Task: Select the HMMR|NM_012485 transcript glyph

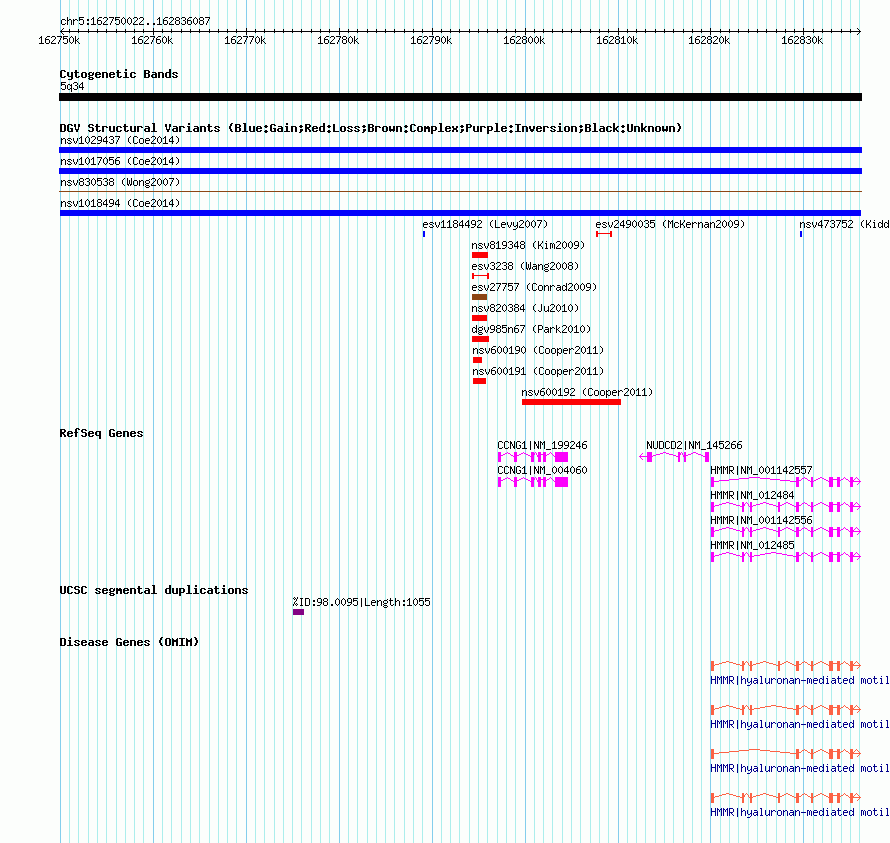Action: [786, 557]
